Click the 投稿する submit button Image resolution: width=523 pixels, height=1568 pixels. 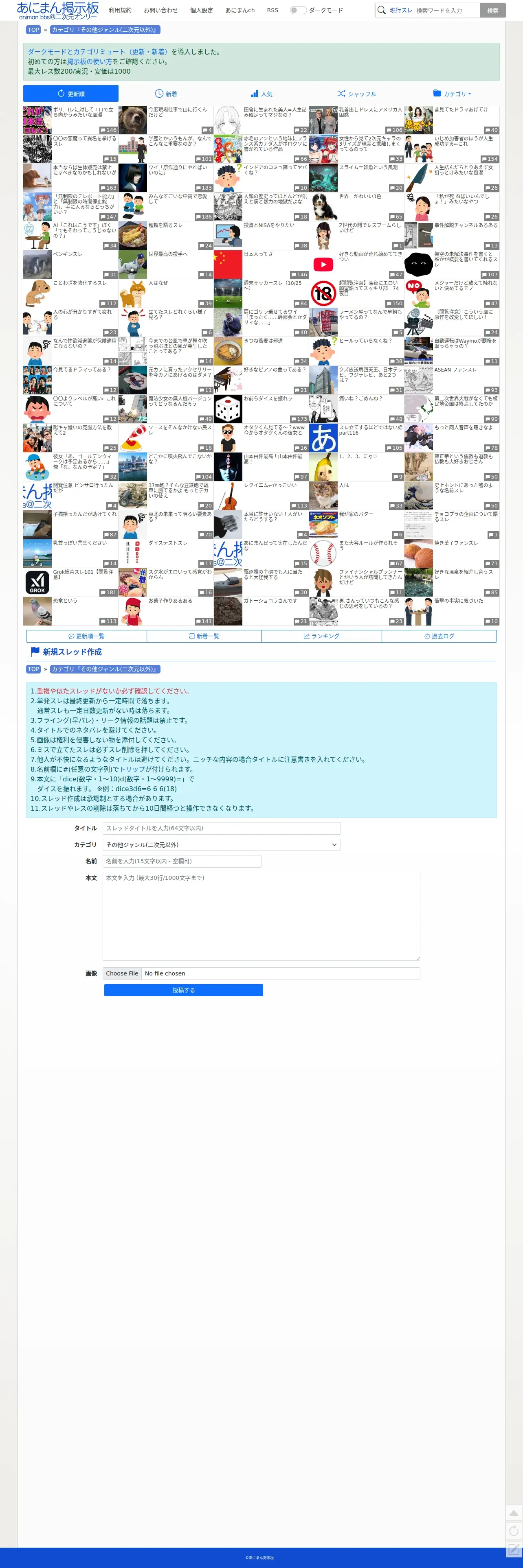click(x=183, y=990)
